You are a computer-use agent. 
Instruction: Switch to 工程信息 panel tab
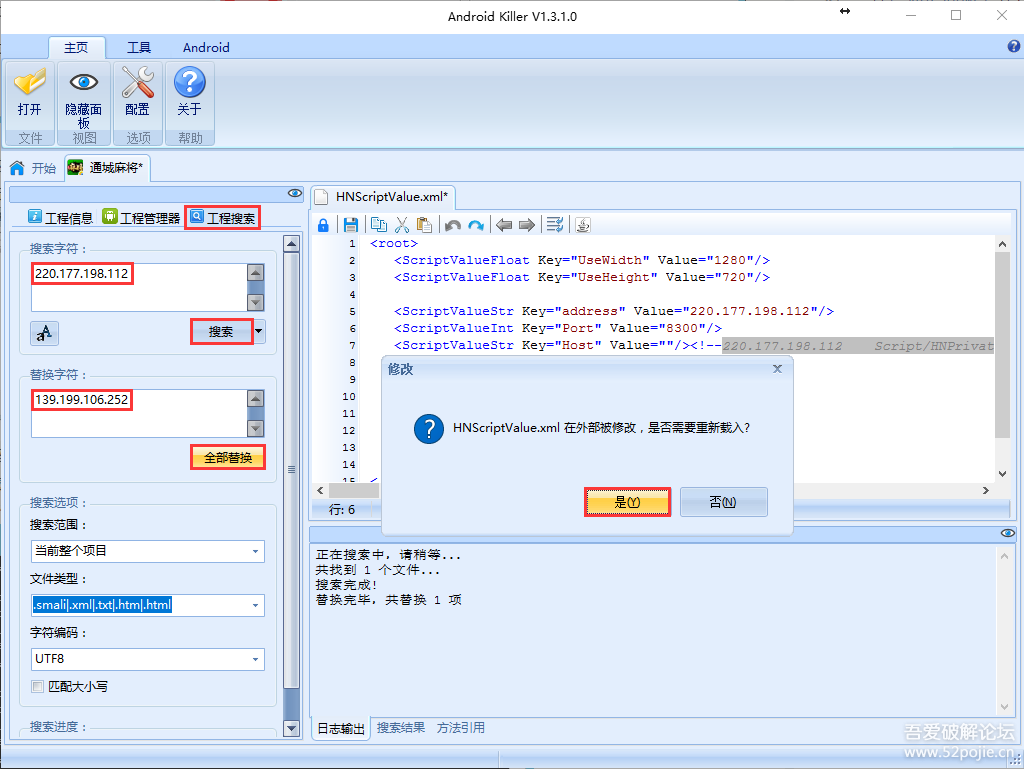coord(61,218)
